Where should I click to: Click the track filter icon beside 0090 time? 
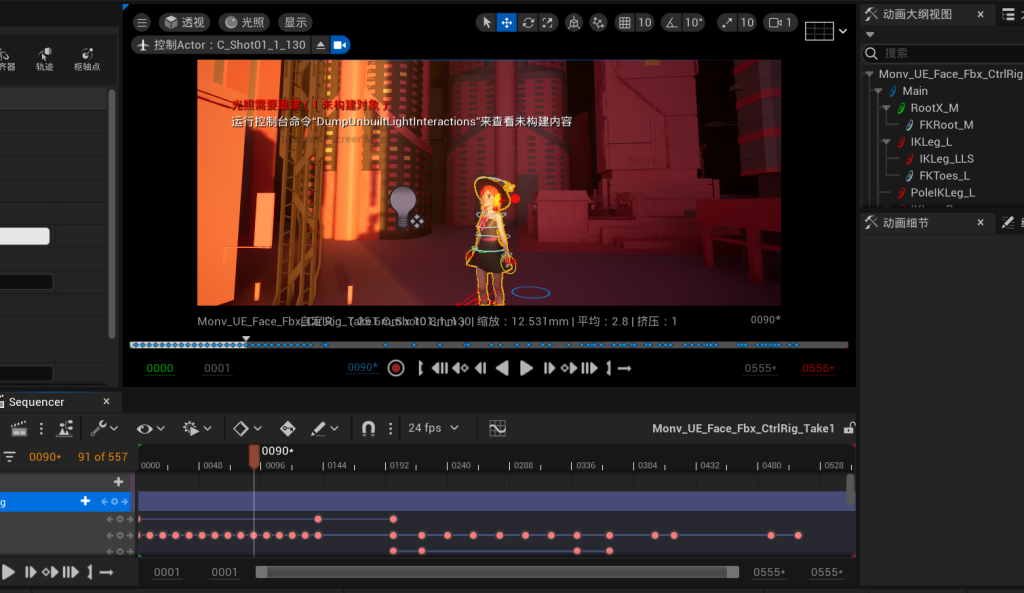click(9, 457)
